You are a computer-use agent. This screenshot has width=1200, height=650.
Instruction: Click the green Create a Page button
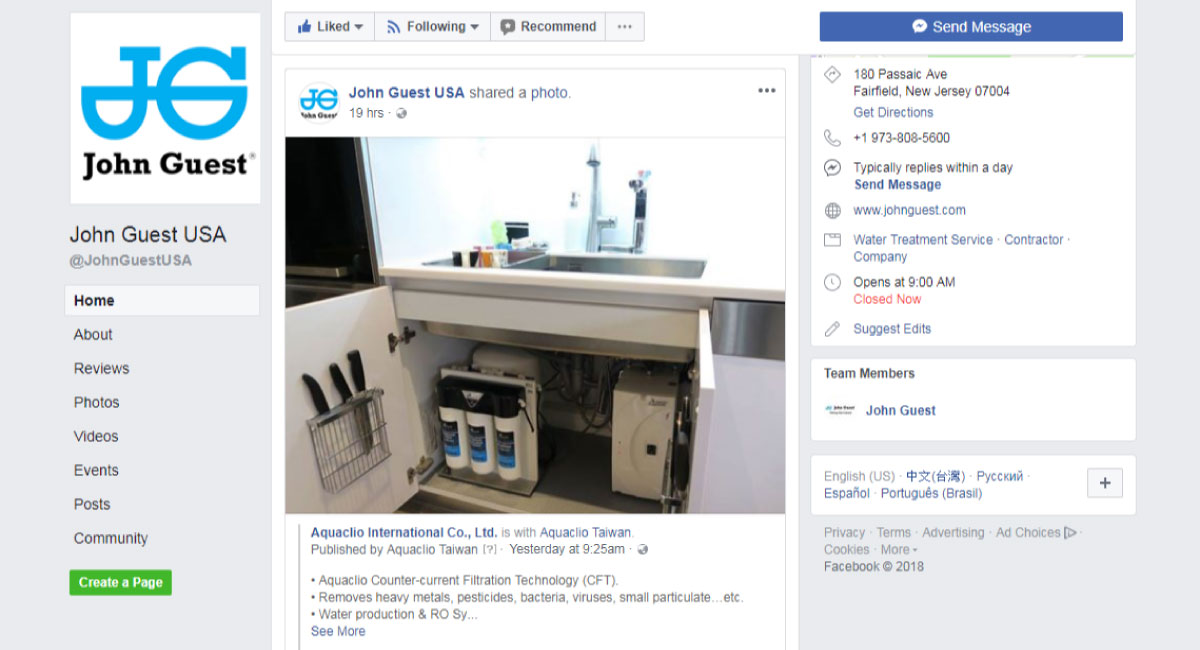(120, 583)
